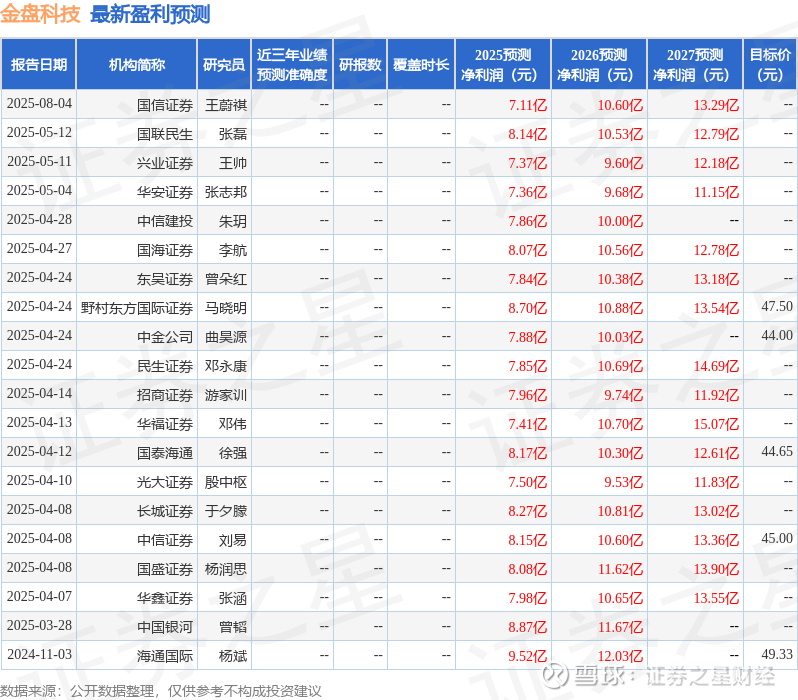
Task: Click the date 2025-04-27
Action: point(39,249)
